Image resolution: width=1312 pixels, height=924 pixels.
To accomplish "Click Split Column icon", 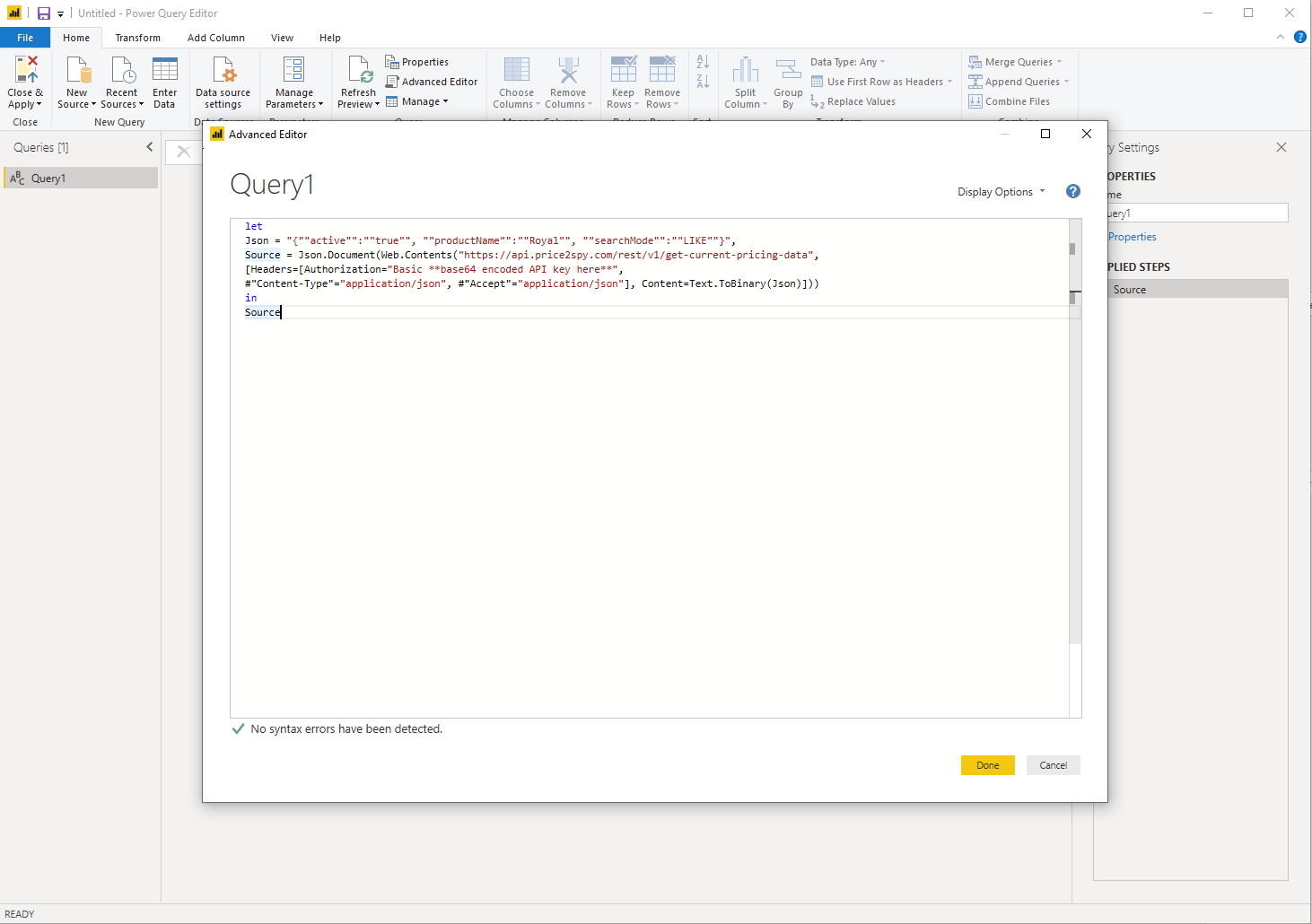I will [746, 70].
